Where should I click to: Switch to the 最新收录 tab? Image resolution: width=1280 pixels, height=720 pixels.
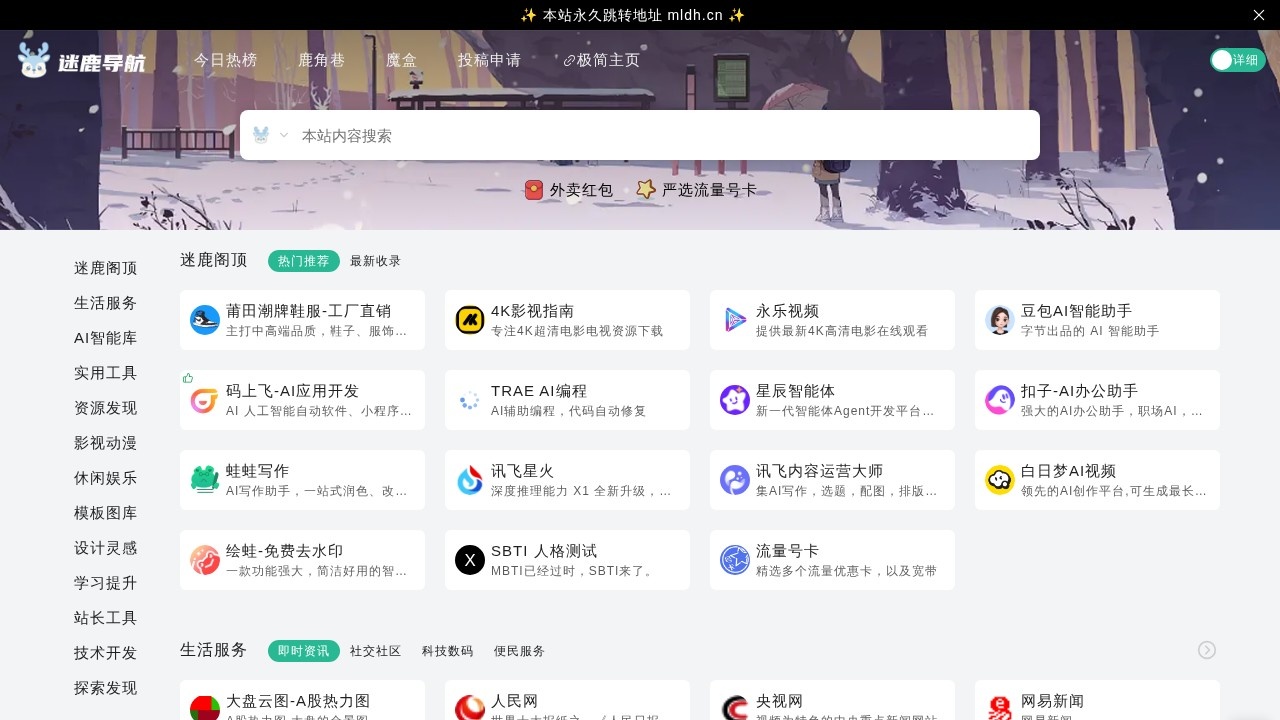pyautogui.click(x=375, y=261)
